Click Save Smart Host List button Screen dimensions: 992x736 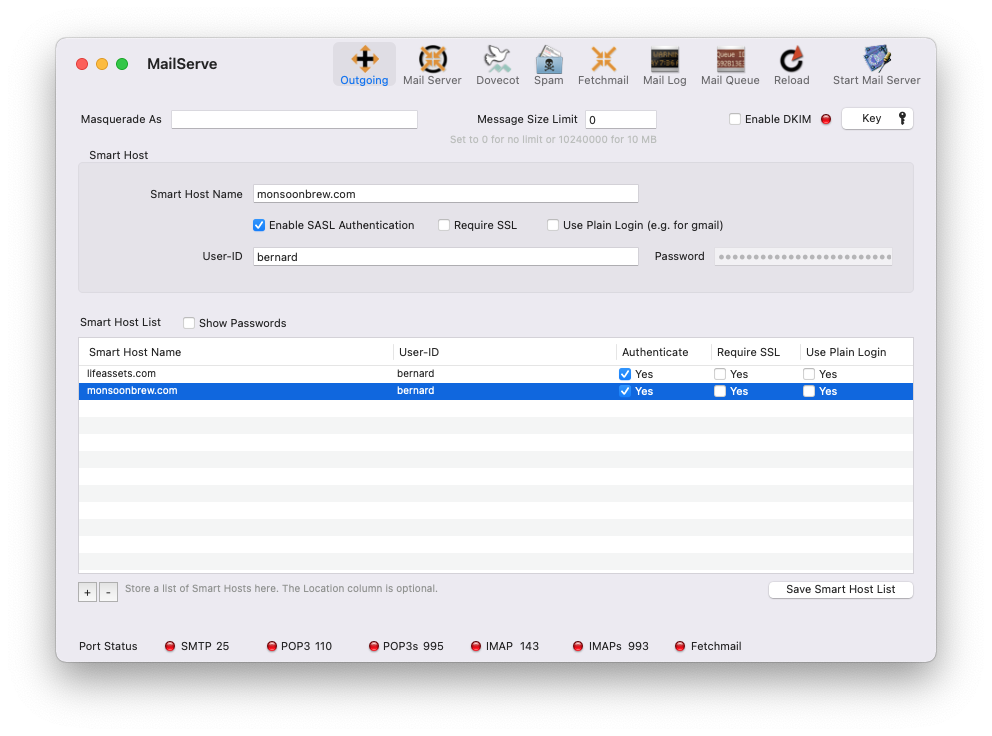point(840,589)
